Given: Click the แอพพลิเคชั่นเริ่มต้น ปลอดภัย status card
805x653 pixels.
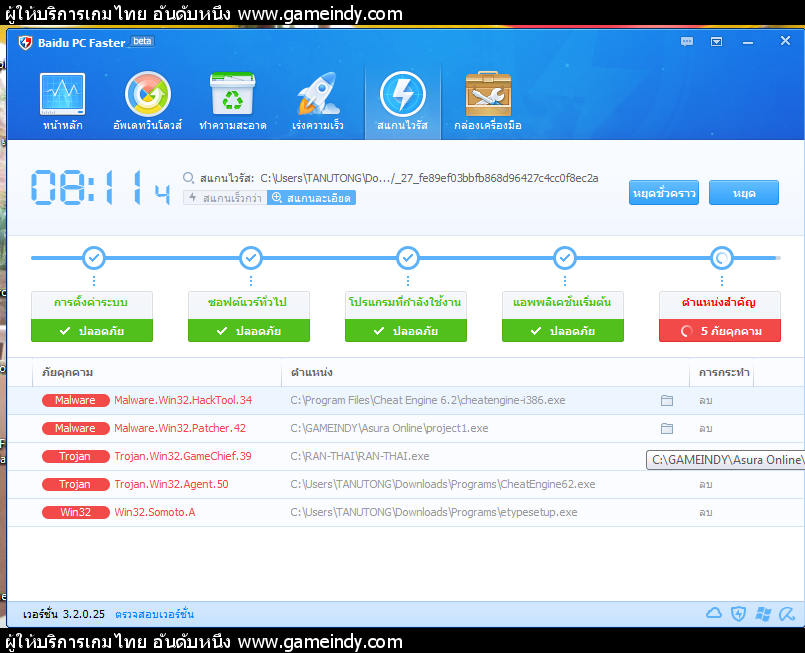Looking at the screenshot, I should [x=563, y=317].
